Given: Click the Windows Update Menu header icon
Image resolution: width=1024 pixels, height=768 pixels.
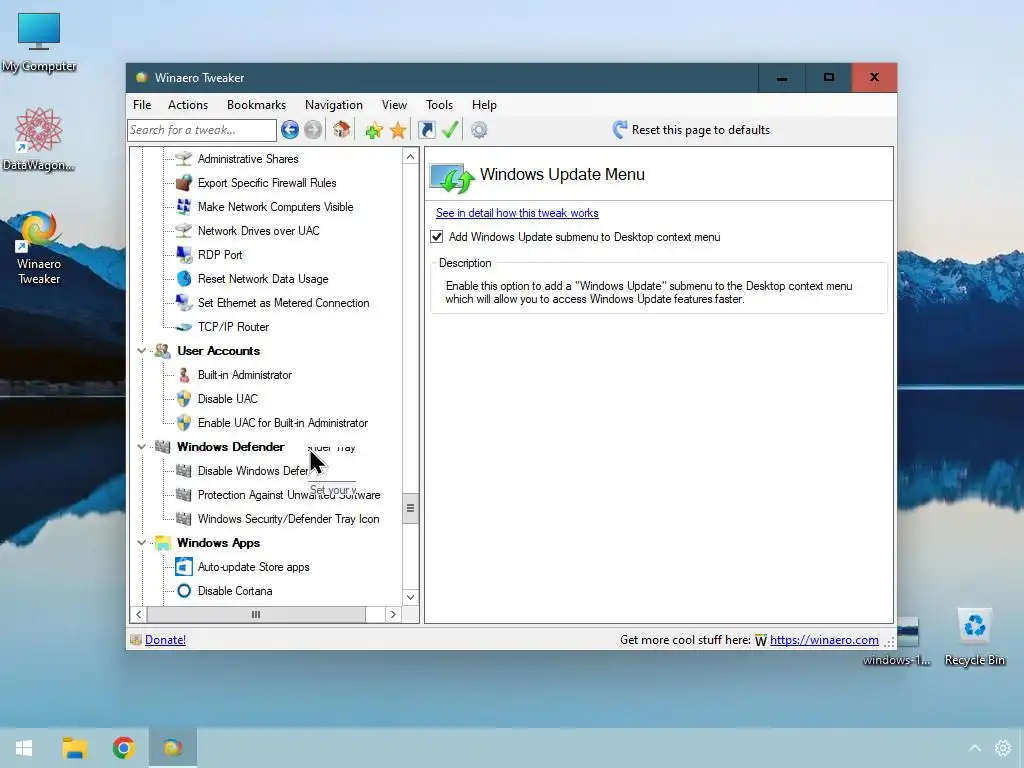Looking at the screenshot, I should tap(451, 178).
